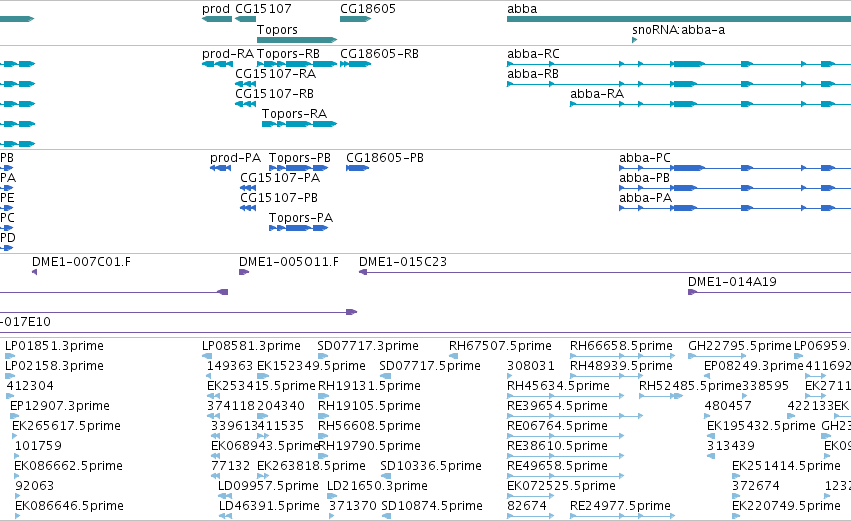Click the CG15107-PB protein label
The image size is (851, 521).
(279, 198)
